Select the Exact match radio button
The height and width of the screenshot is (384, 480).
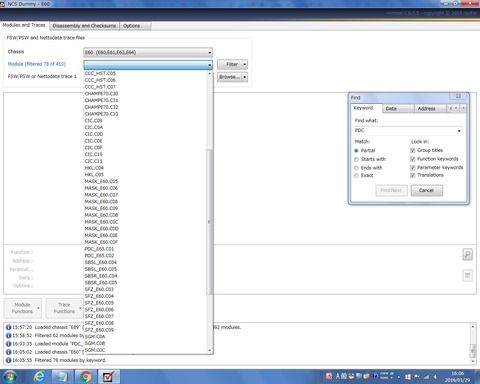tap(356, 176)
